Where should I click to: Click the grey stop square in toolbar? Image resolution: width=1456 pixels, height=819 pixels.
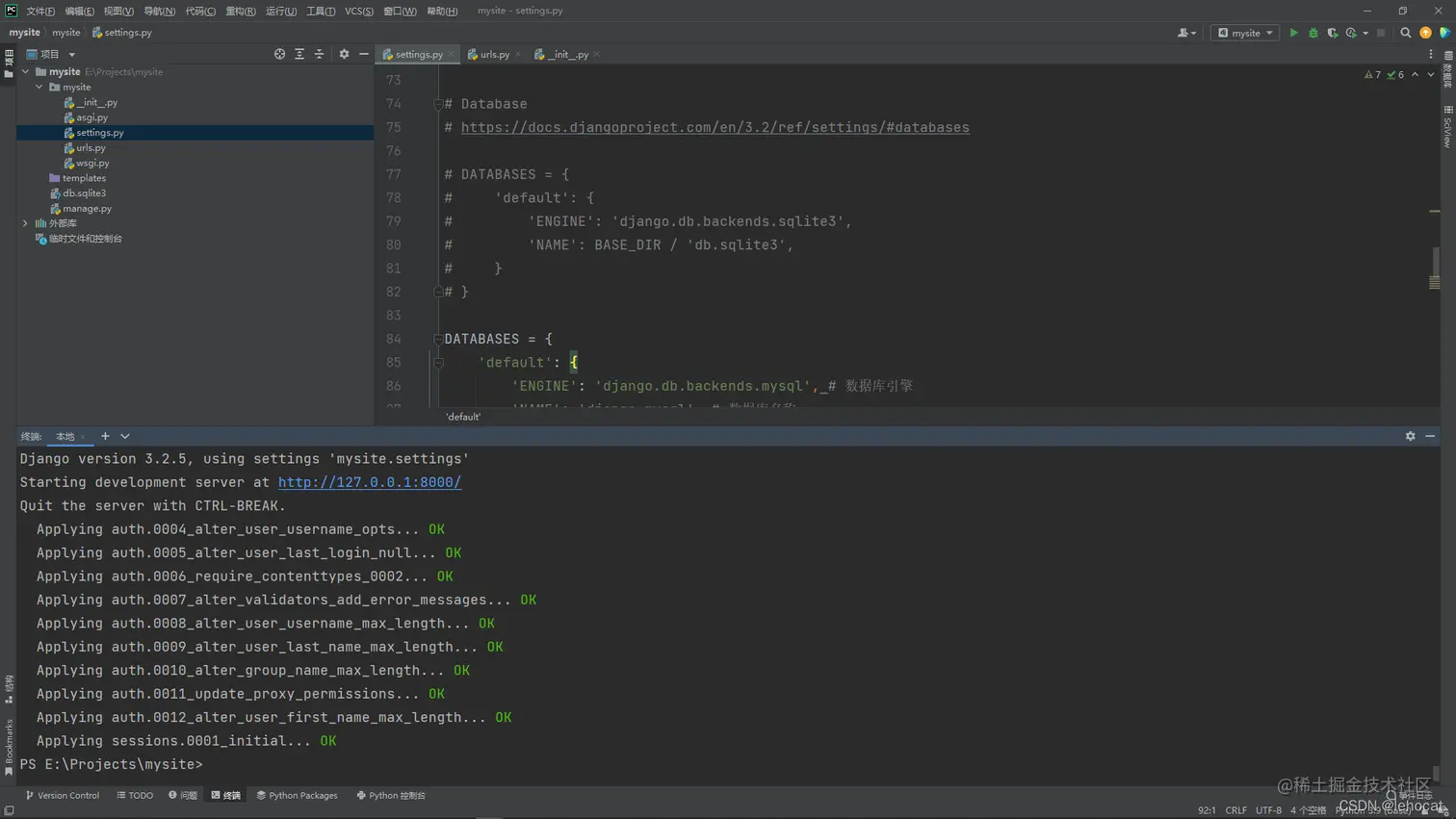[x=1381, y=33]
